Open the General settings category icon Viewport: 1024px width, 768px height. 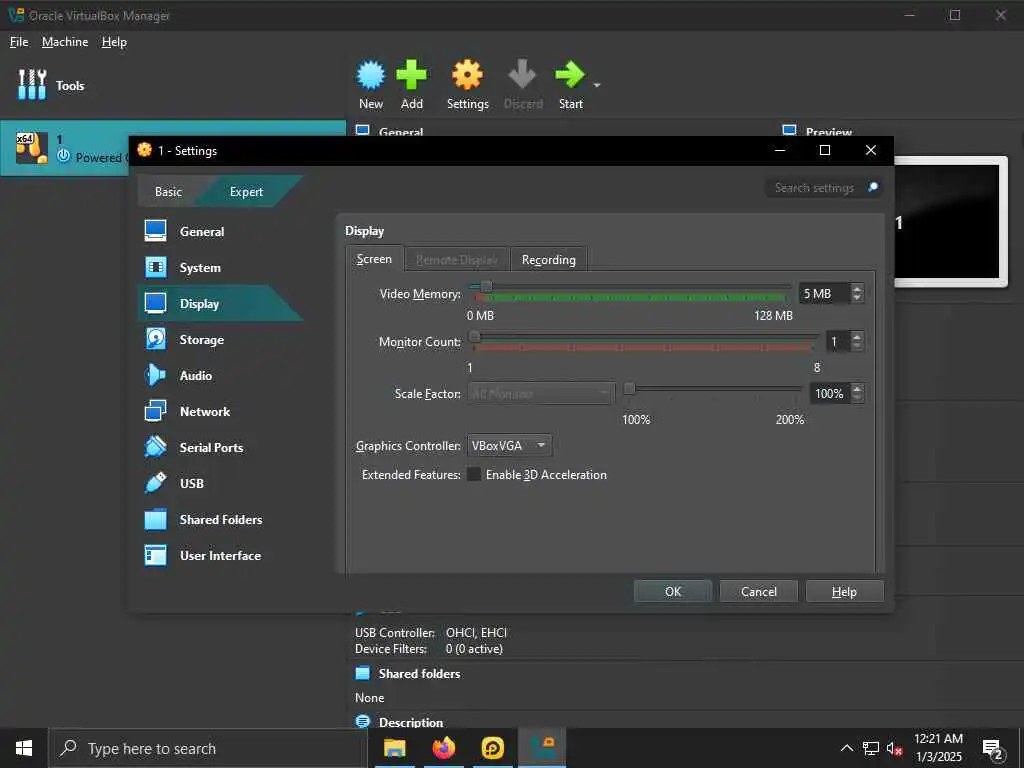(155, 231)
